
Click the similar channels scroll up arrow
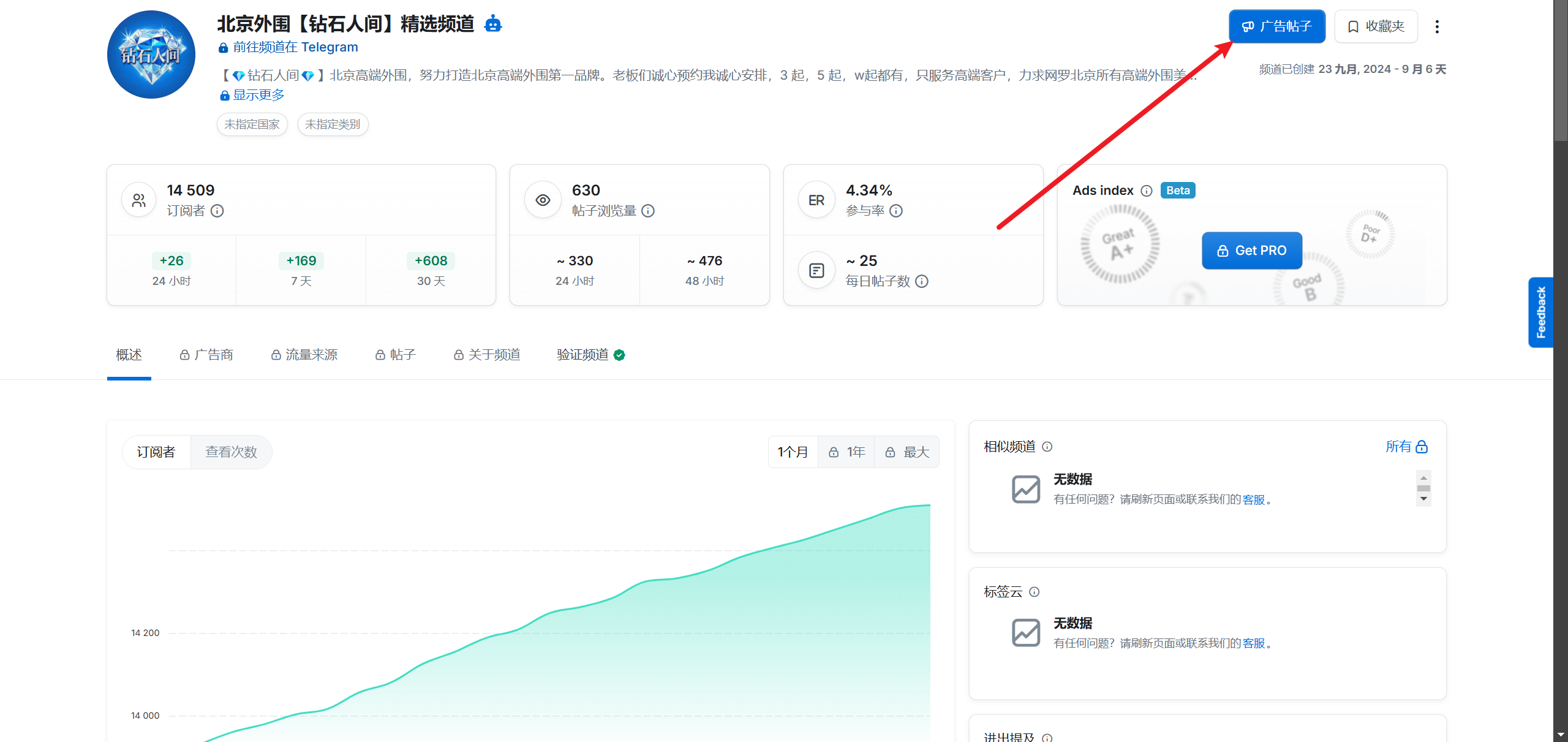[x=1423, y=478]
